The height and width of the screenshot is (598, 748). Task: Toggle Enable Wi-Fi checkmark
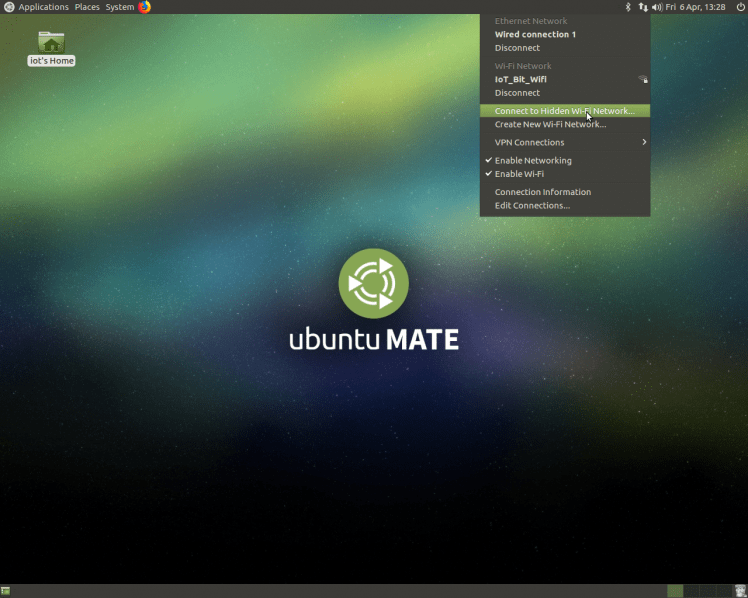click(488, 174)
